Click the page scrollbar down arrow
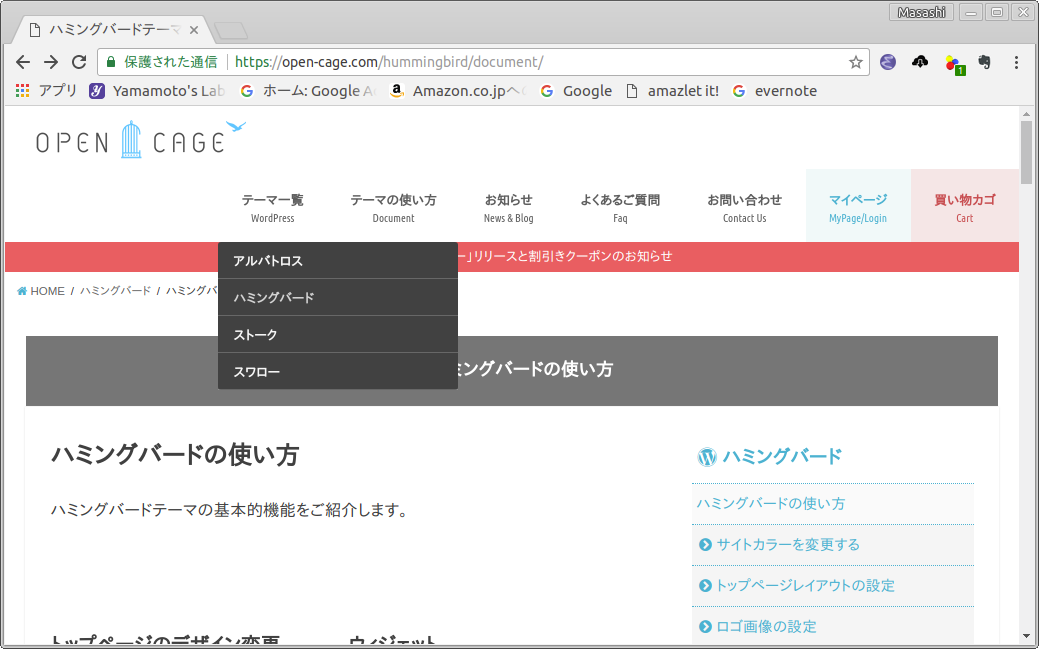Screen dimensions: 1039x649 [x=1025, y=635]
